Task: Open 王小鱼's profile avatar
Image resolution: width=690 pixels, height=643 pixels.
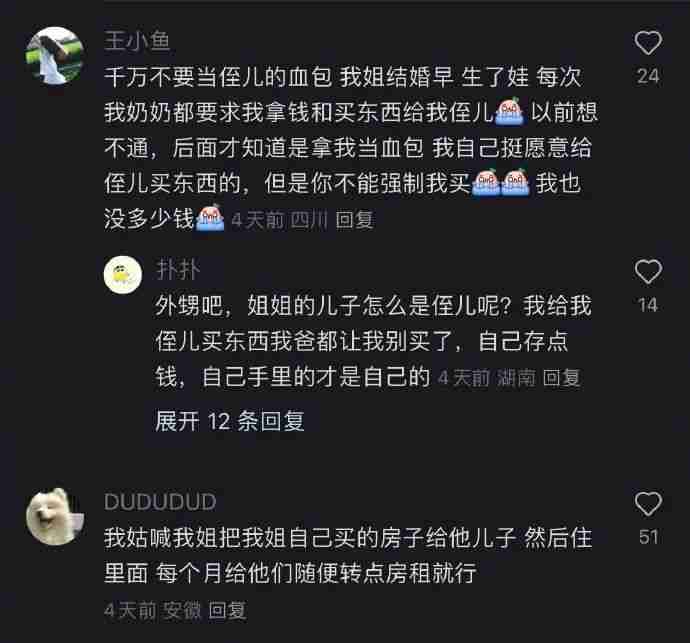Action: 54,55
